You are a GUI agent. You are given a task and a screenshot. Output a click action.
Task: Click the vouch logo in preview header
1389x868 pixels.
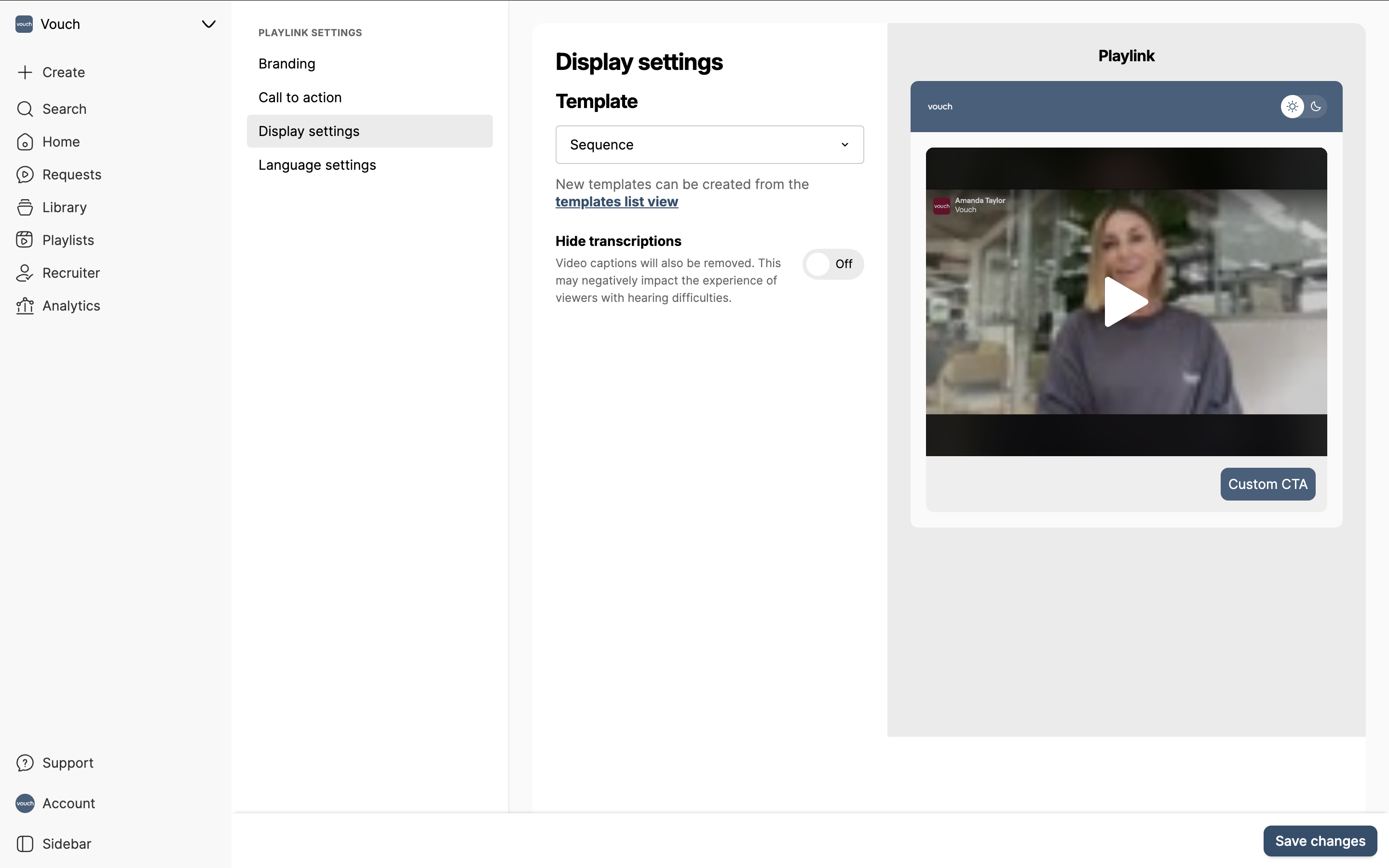coord(940,107)
